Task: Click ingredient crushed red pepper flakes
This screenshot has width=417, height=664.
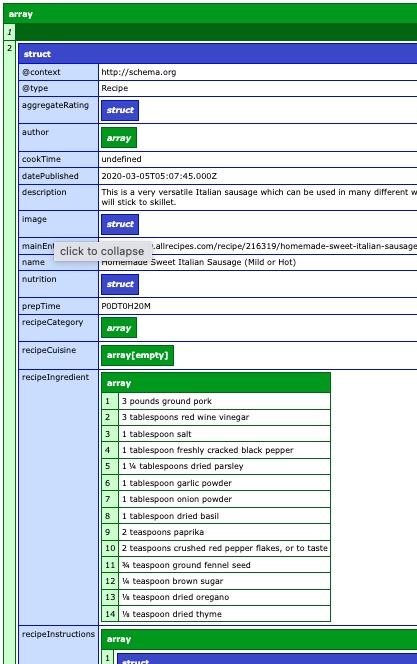Action: (225, 548)
